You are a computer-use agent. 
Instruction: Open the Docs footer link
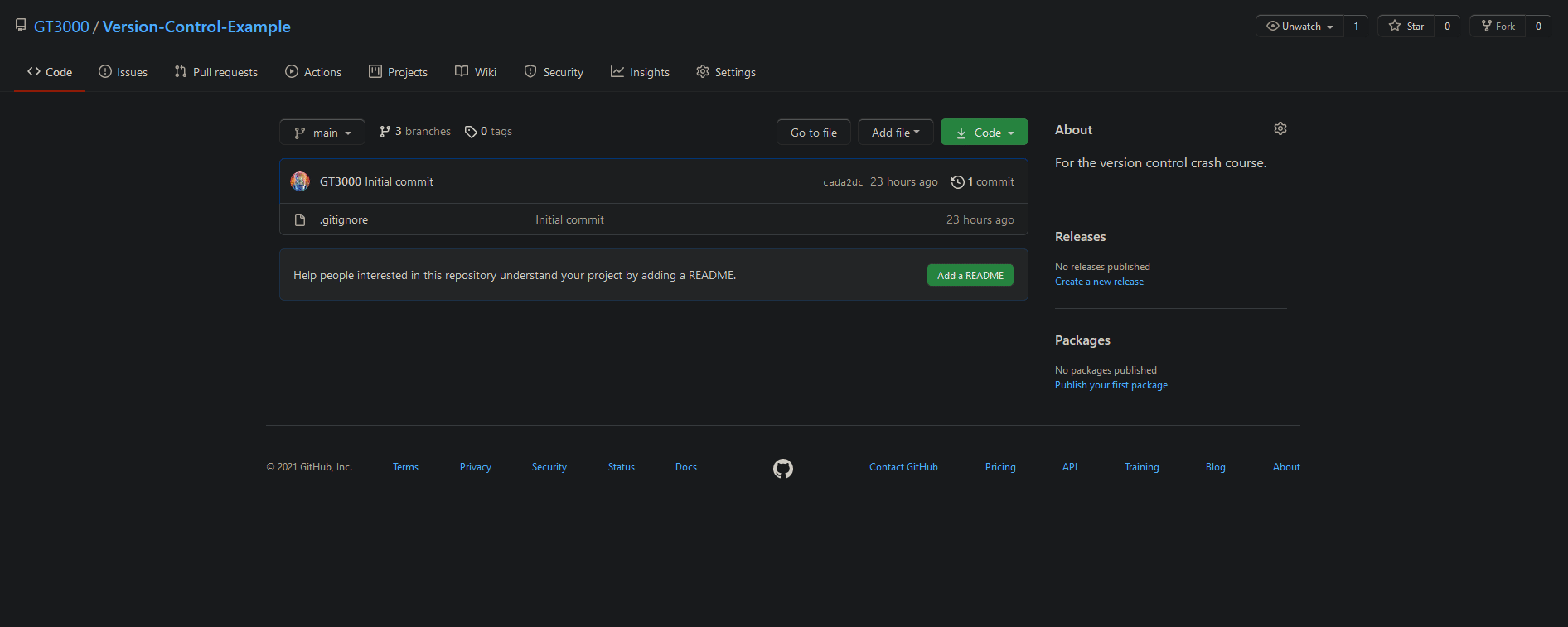click(686, 467)
